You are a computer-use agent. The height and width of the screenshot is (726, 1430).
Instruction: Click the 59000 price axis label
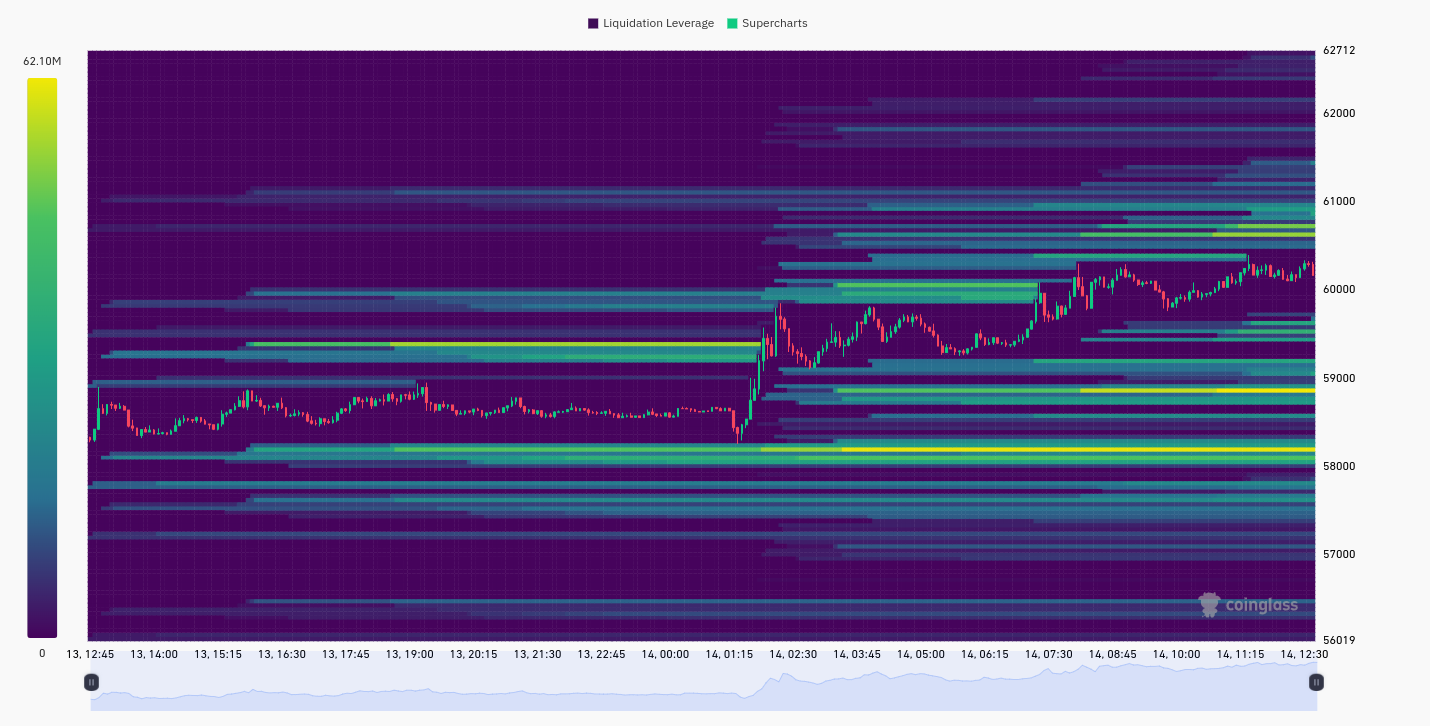(1338, 378)
